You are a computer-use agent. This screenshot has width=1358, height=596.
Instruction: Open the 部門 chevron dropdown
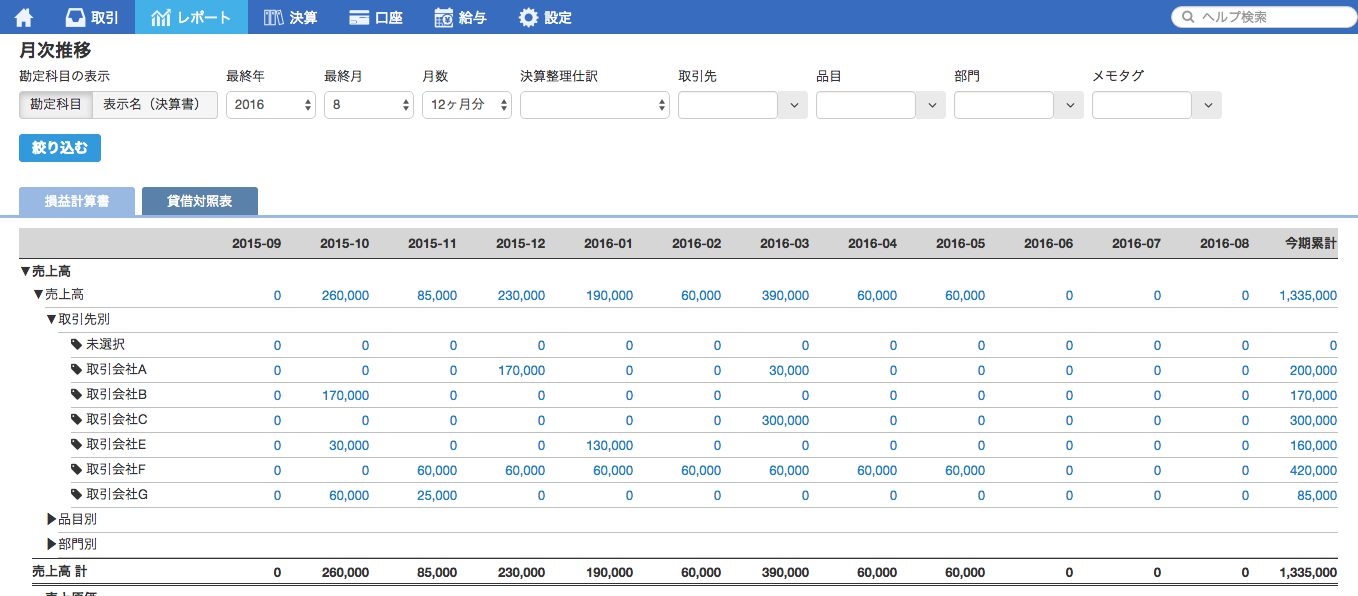(x=1069, y=105)
